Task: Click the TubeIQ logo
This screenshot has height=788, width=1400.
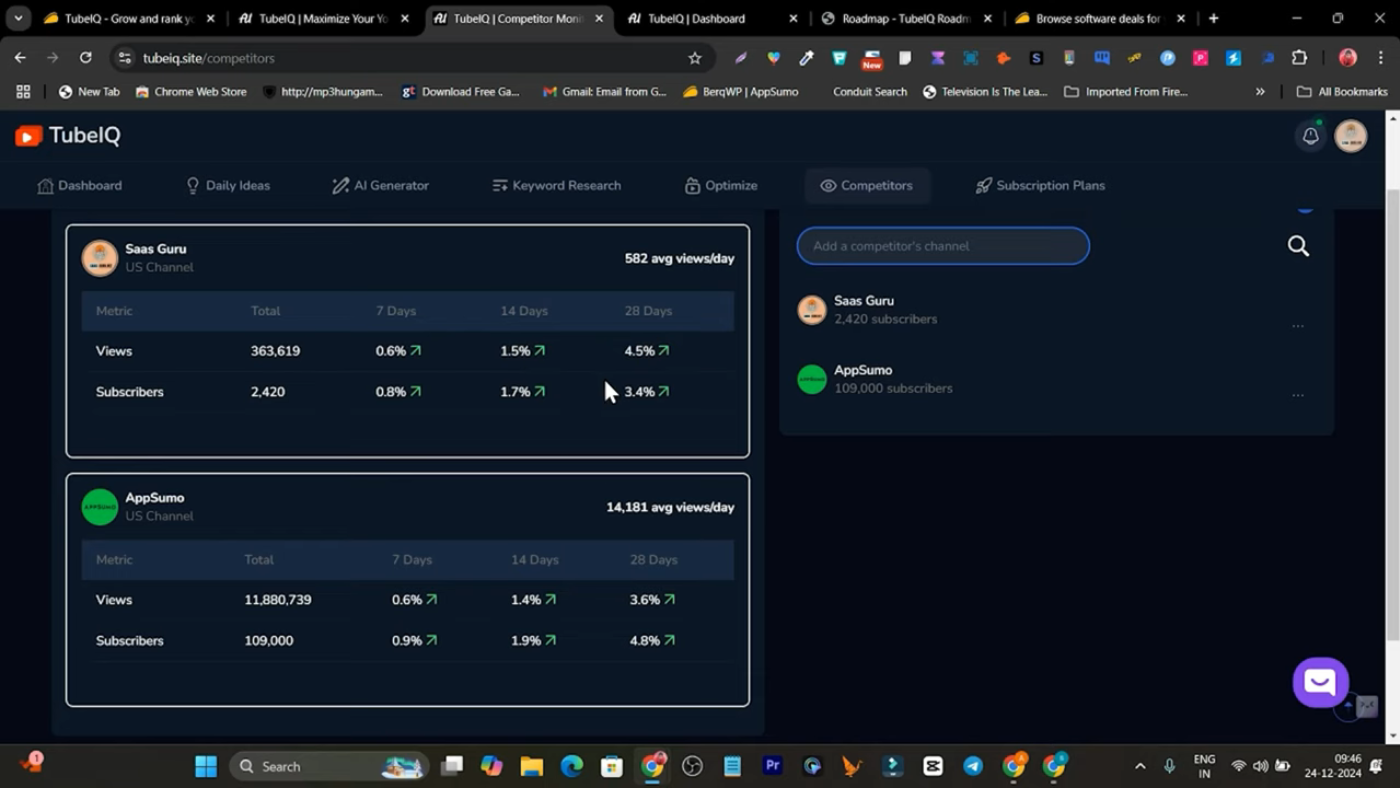Action: click(68, 136)
